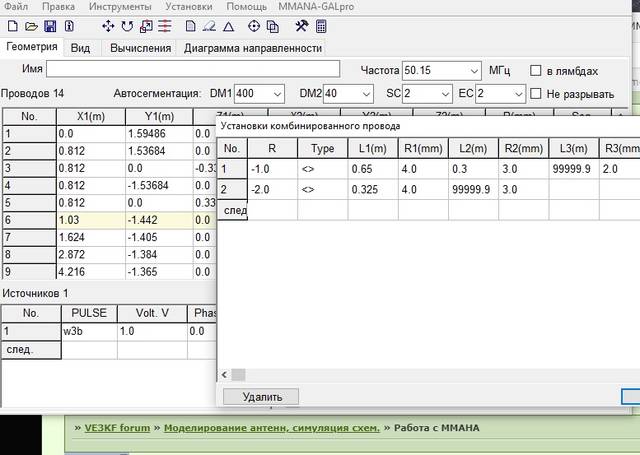
Task: Expand the DM1 dropdown
Action: click(277, 94)
